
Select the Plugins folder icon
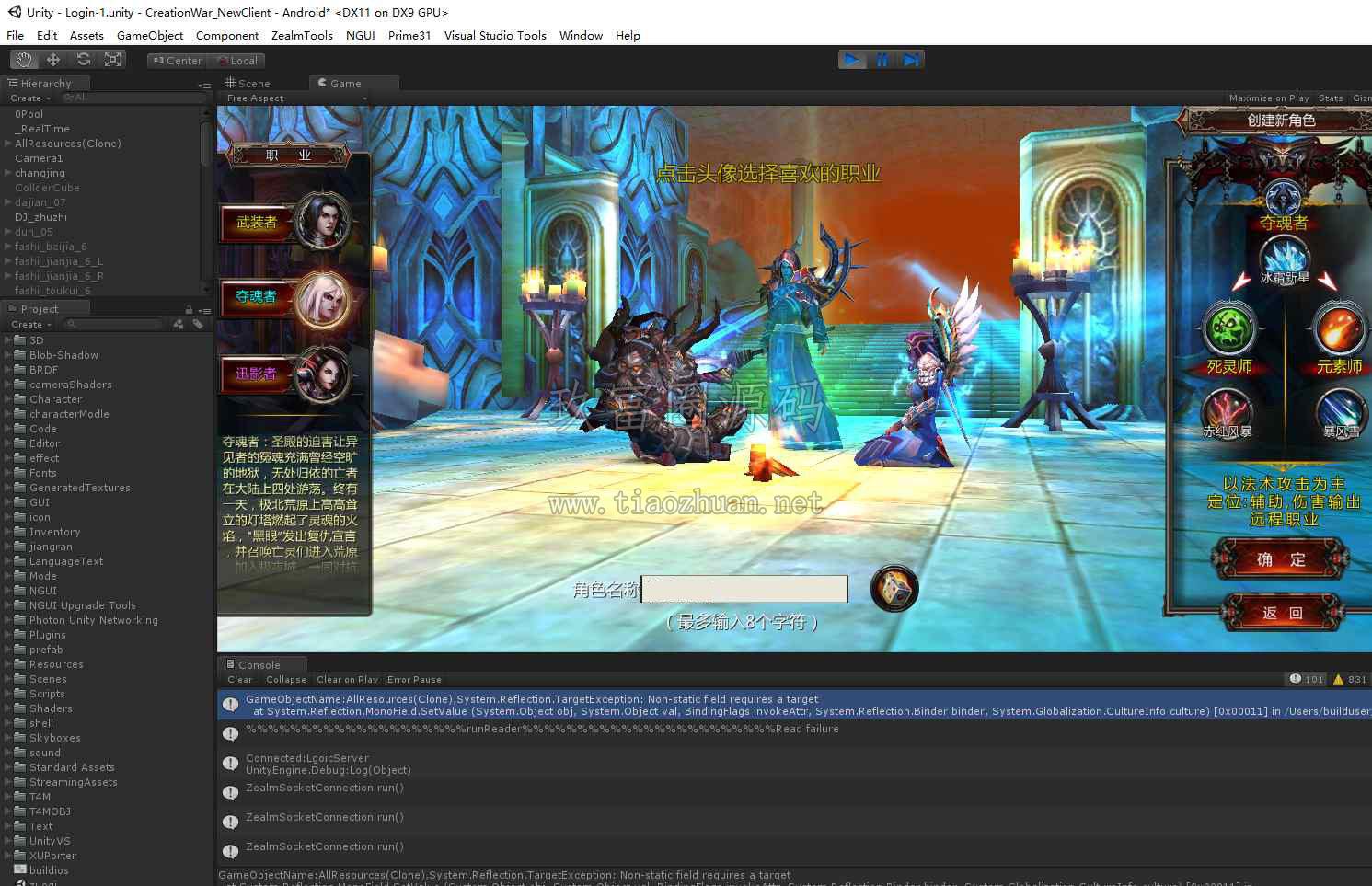click(20, 635)
